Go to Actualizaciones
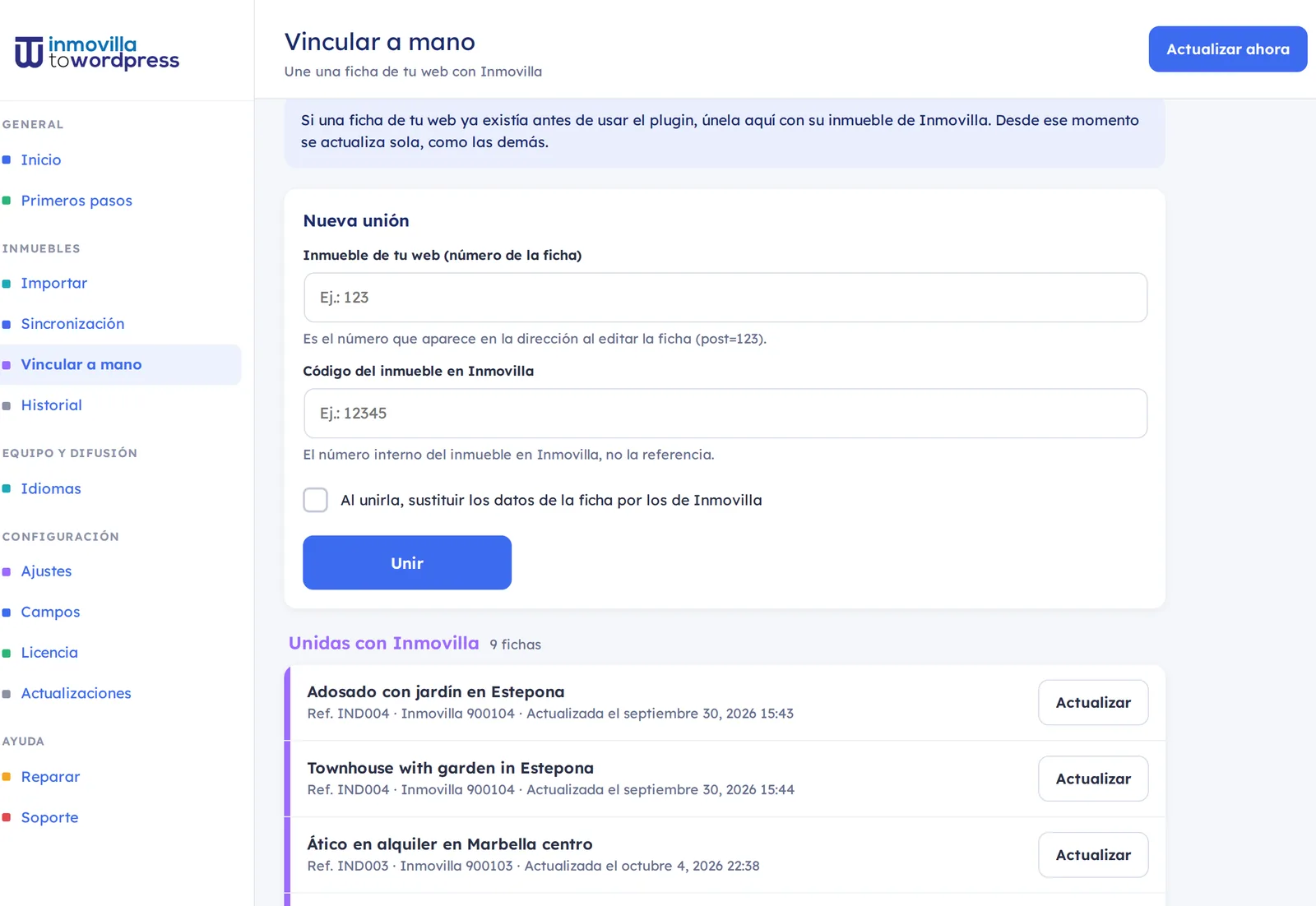 tap(76, 693)
